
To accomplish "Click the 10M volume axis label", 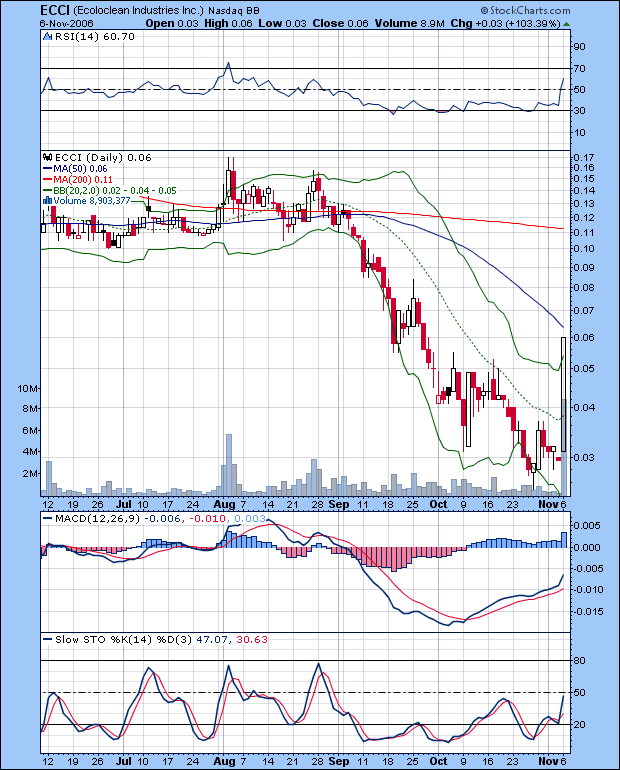I will pyautogui.click(x=27, y=388).
